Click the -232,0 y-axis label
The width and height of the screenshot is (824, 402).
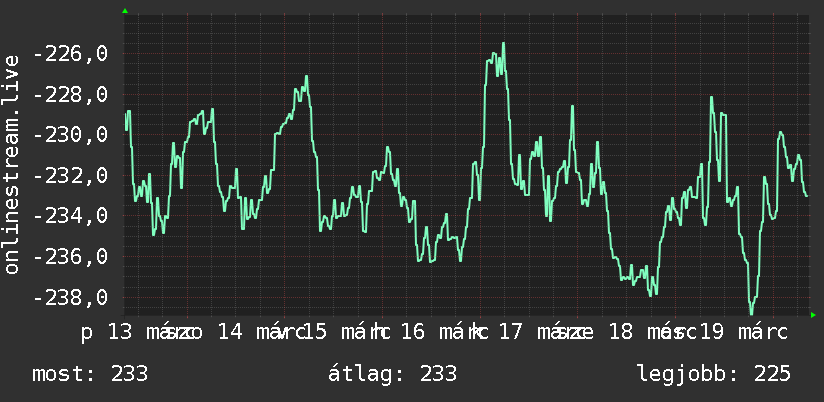click(71, 176)
